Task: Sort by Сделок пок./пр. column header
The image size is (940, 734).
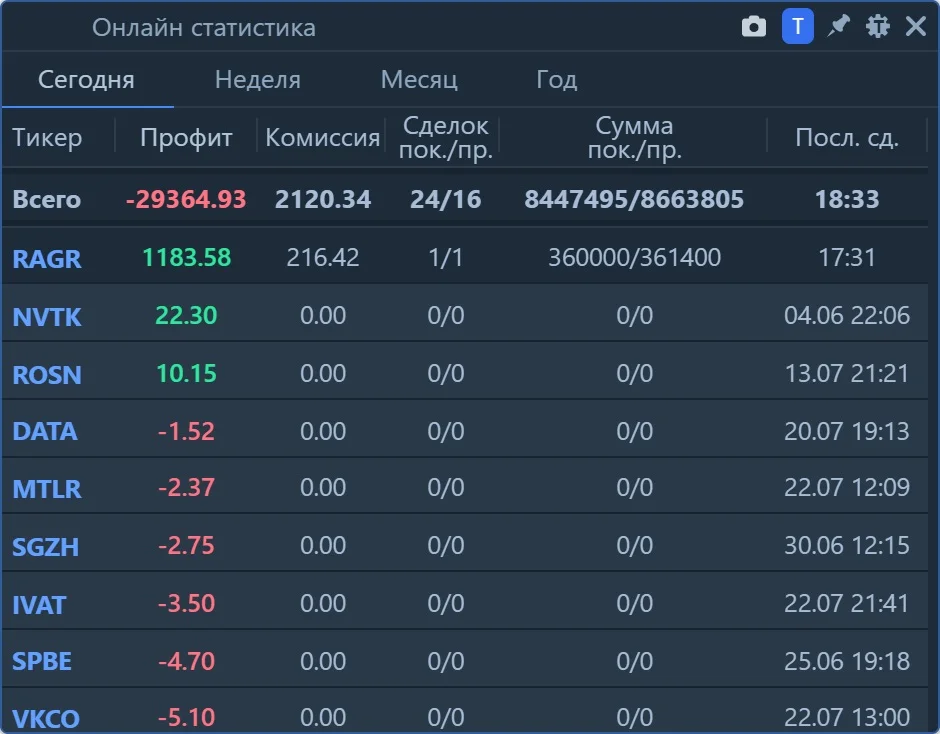Action: pyautogui.click(x=445, y=138)
